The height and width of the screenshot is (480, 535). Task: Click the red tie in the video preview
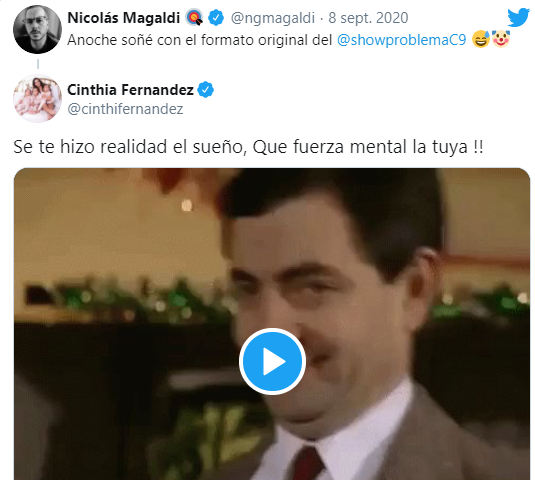(307, 463)
